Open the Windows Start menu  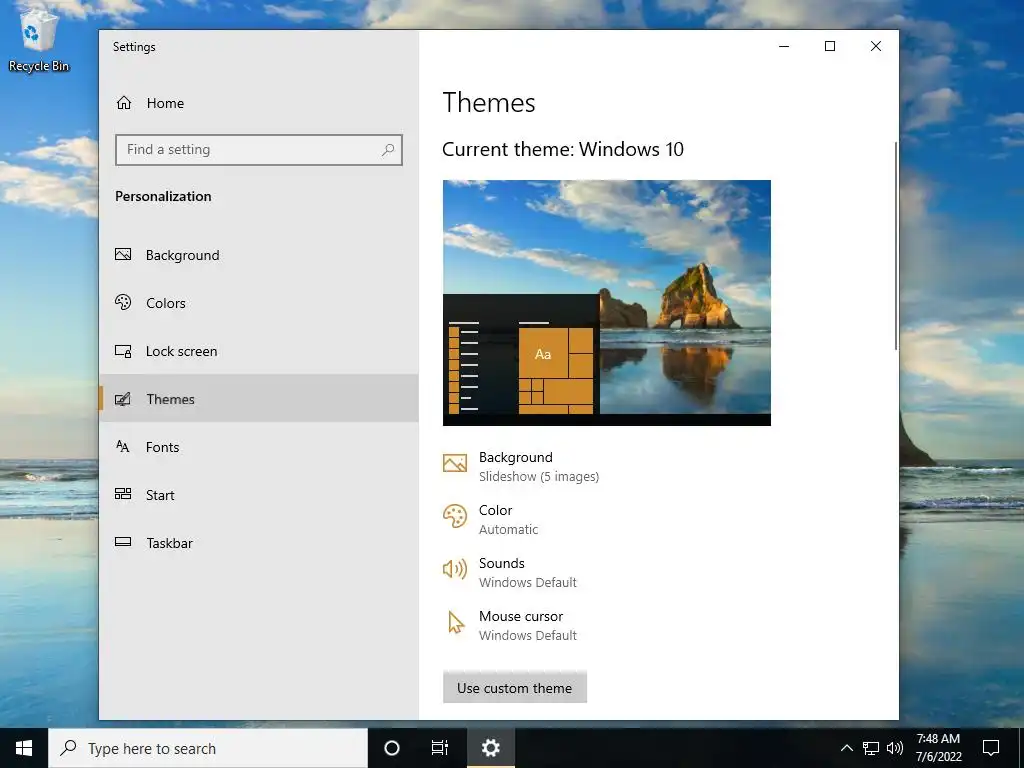click(24, 748)
